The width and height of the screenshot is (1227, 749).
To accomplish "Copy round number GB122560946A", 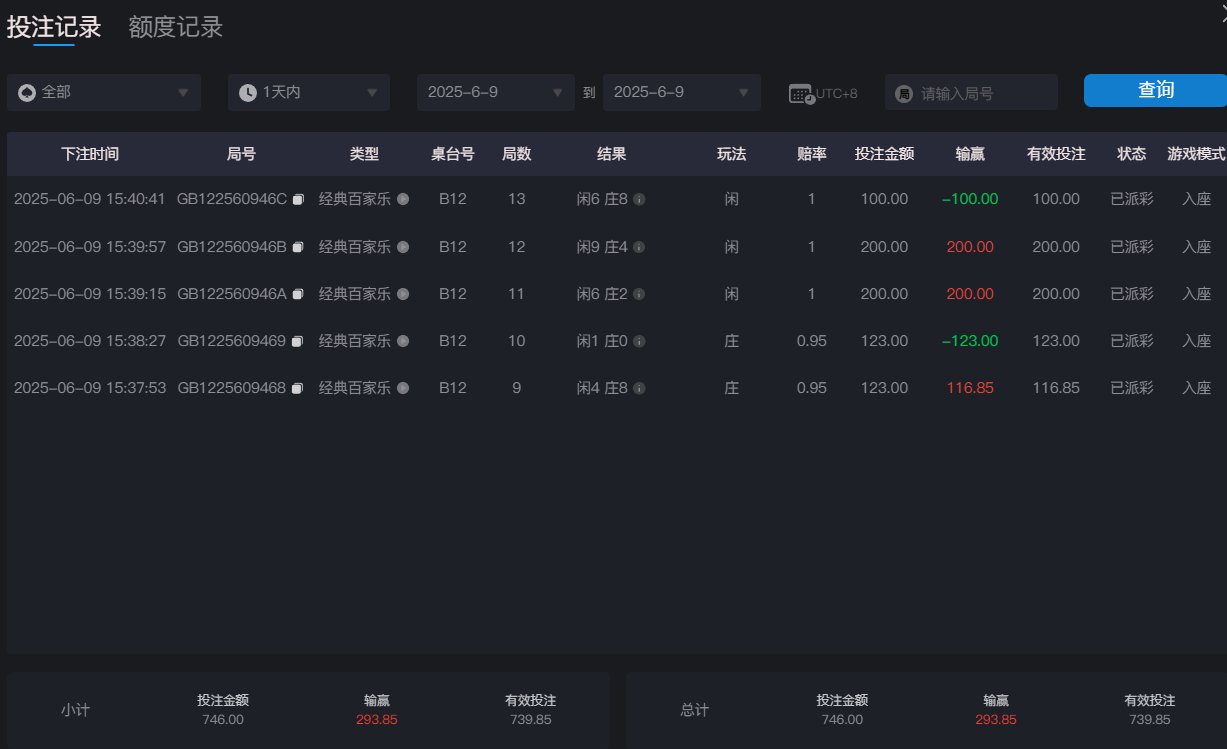I will click(297, 295).
